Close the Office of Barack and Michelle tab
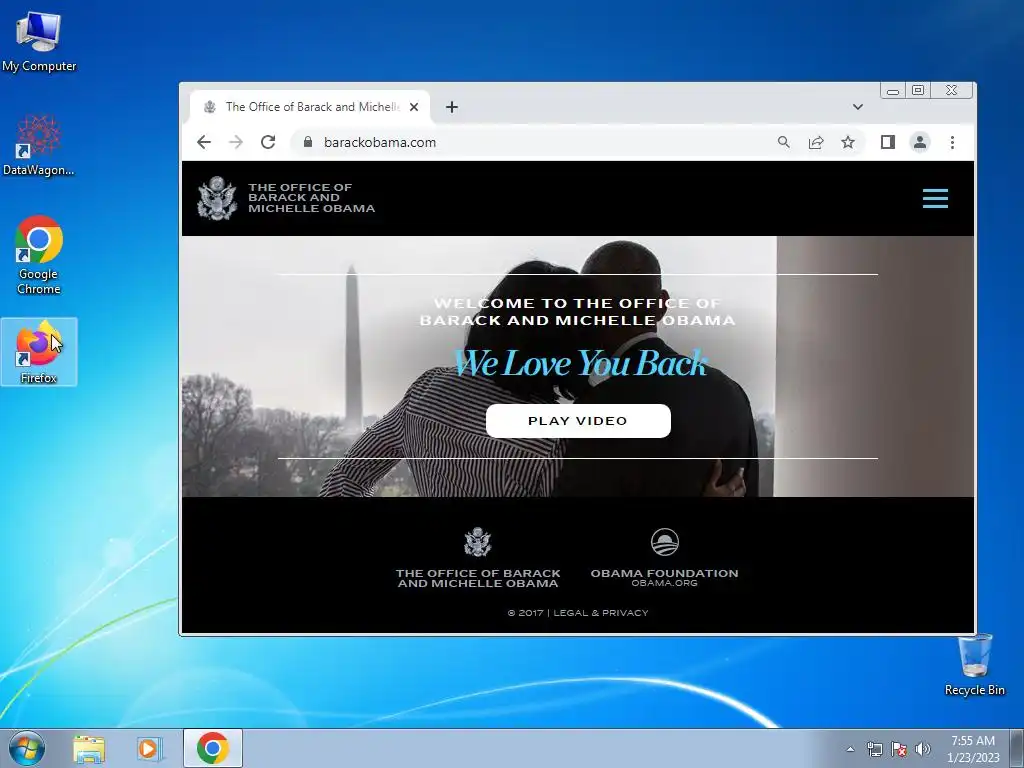This screenshot has height=768, width=1024. (414, 107)
